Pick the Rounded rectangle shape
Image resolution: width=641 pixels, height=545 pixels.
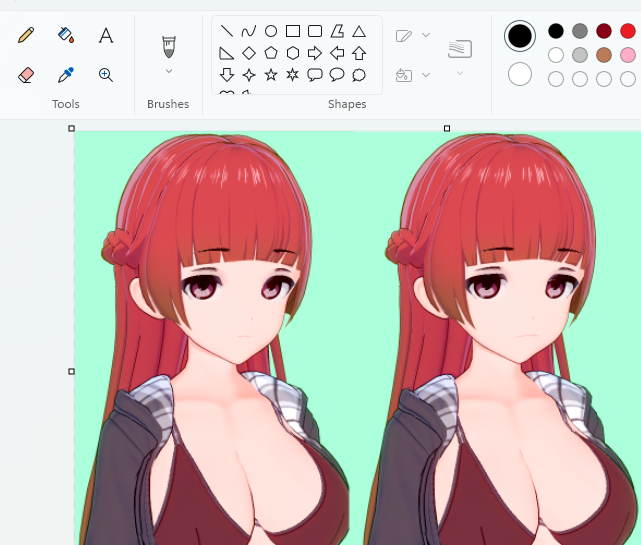tap(315, 31)
